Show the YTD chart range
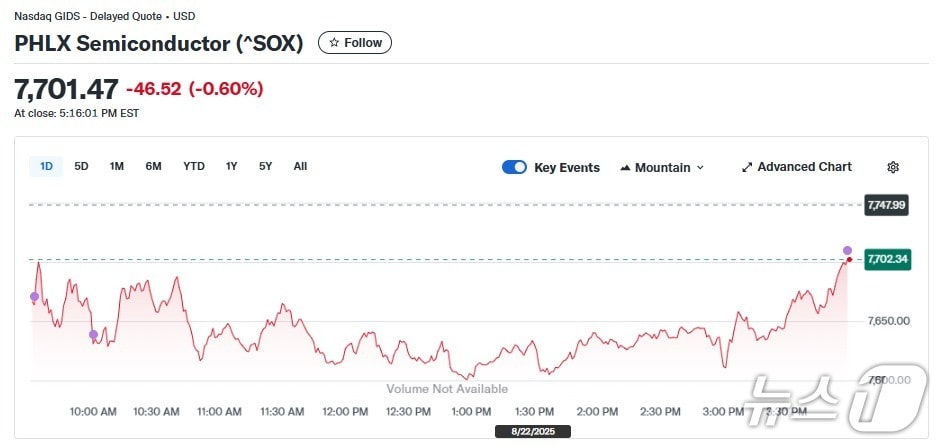 [193, 166]
